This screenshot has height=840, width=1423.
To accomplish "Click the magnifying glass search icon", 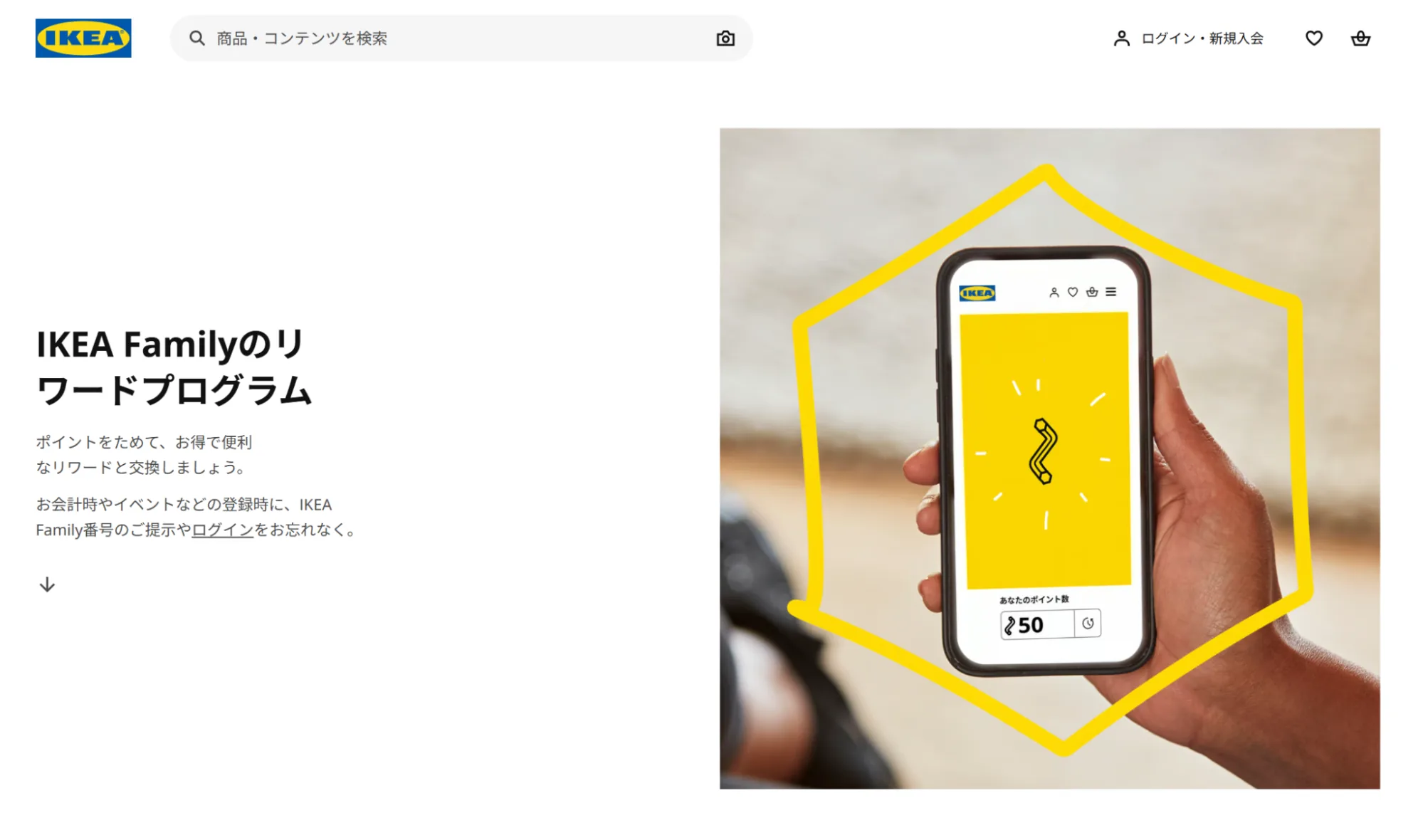I will click(197, 38).
